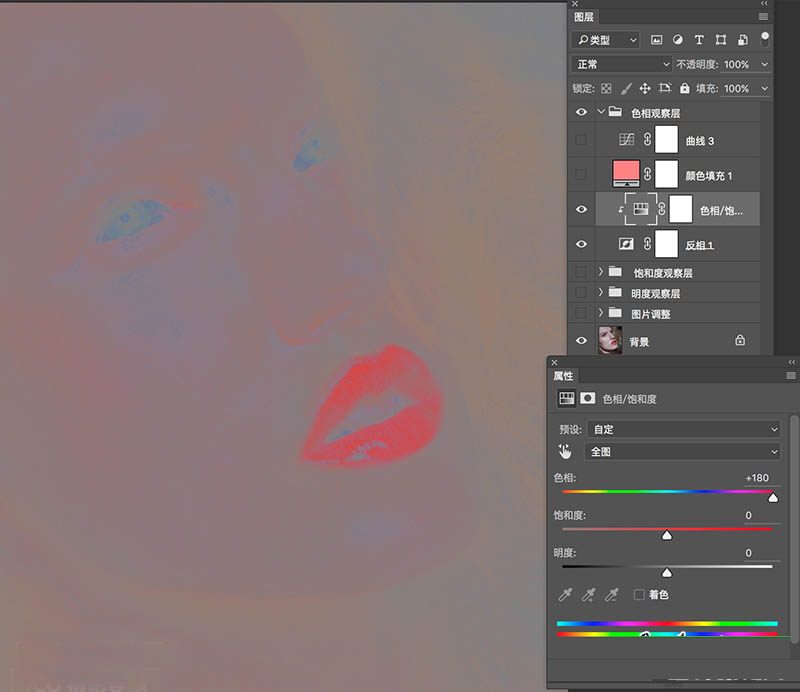
Task: Show the 颜色填充 1 layer
Action: (x=581, y=175)
